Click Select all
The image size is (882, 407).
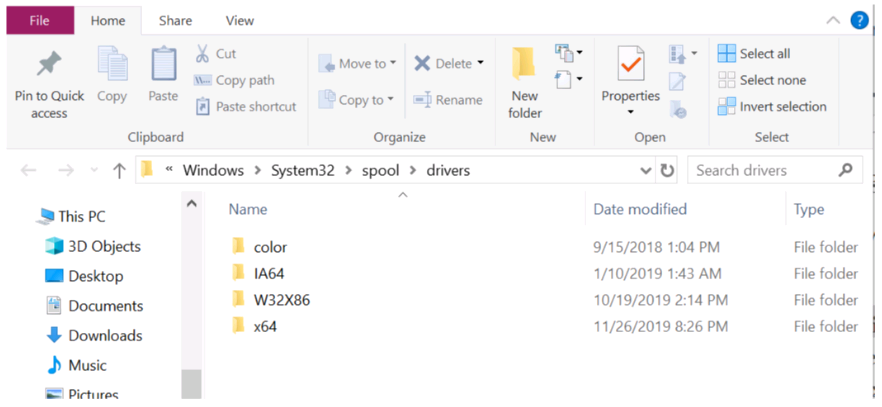coord(754,54)
